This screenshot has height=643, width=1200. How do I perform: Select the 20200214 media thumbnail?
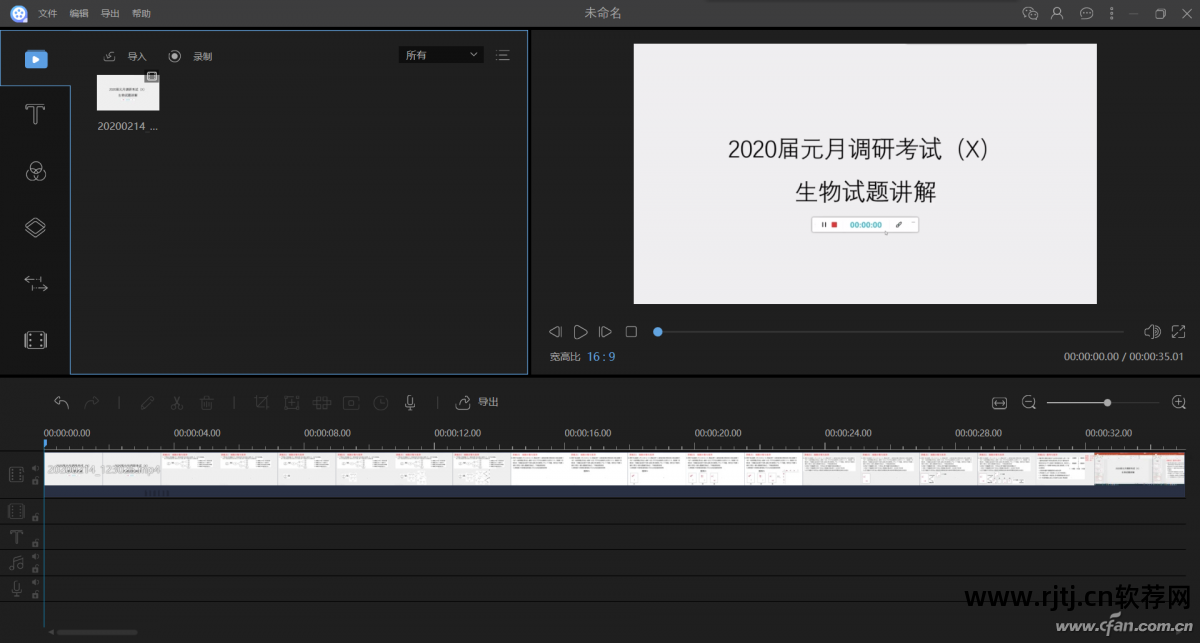pyautogui.click(x=127, y=92)
